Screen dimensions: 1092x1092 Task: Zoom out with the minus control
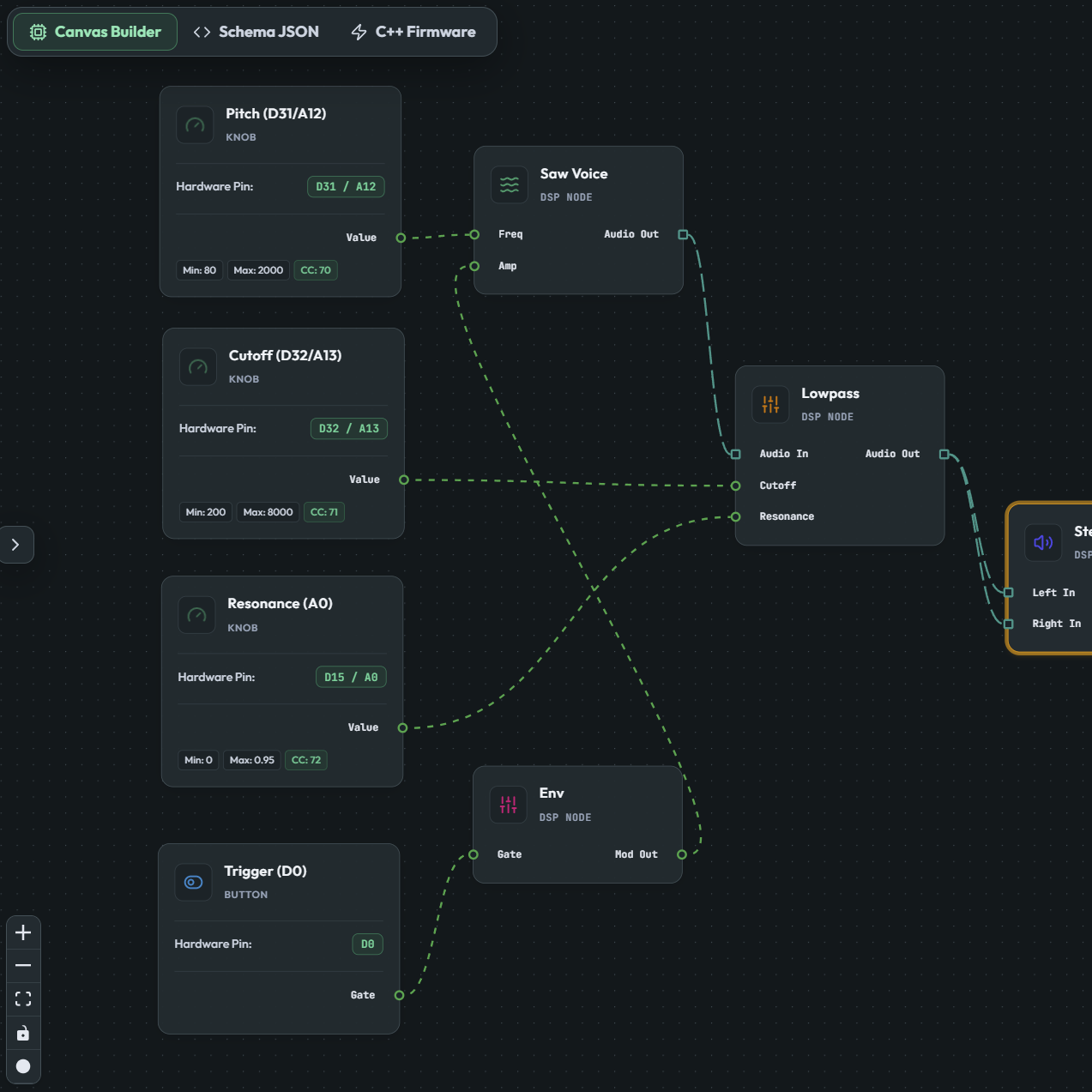[x=23, y=966]
